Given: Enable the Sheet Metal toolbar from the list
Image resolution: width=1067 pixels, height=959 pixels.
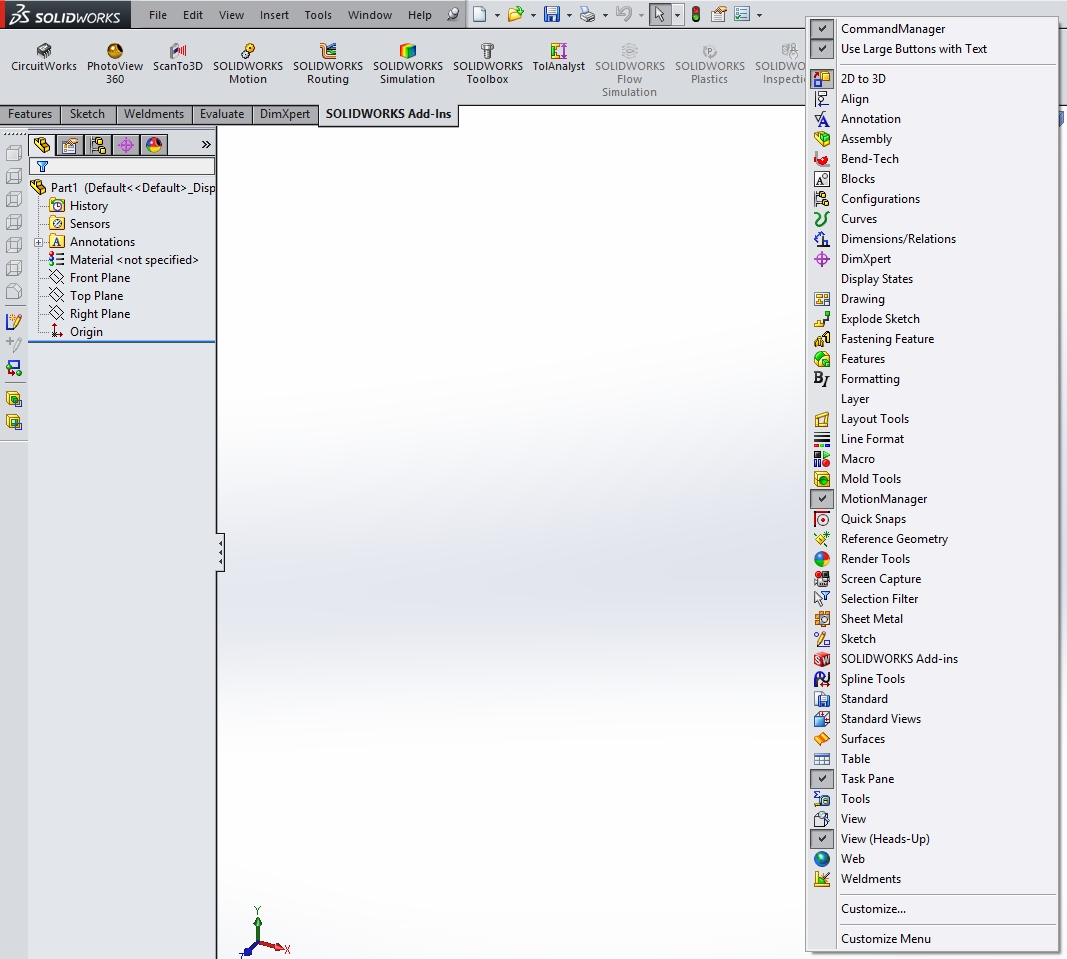Looking at the screenshot, I should (x=932, y=619).
